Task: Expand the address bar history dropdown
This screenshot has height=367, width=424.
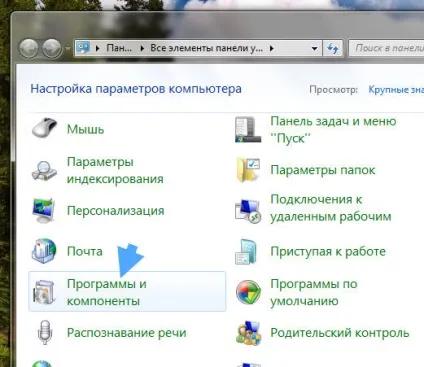Action: [314, 49]
